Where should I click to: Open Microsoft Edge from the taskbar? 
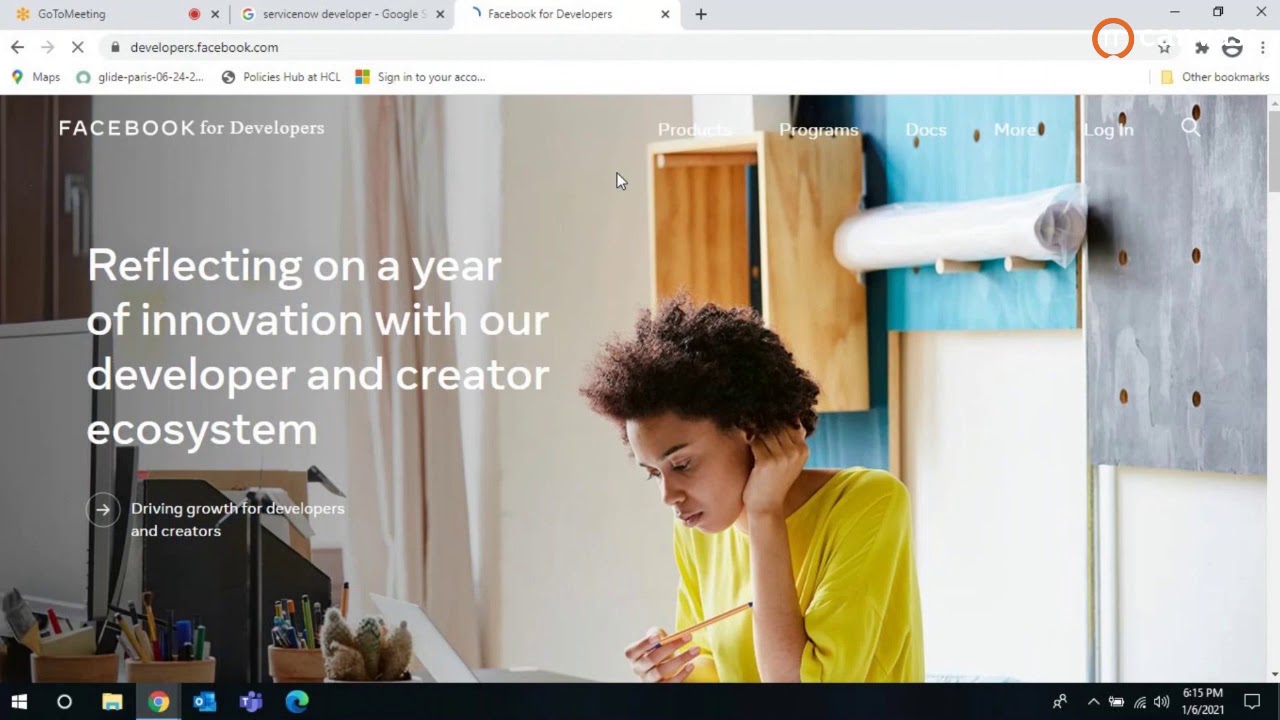[297, 701]
